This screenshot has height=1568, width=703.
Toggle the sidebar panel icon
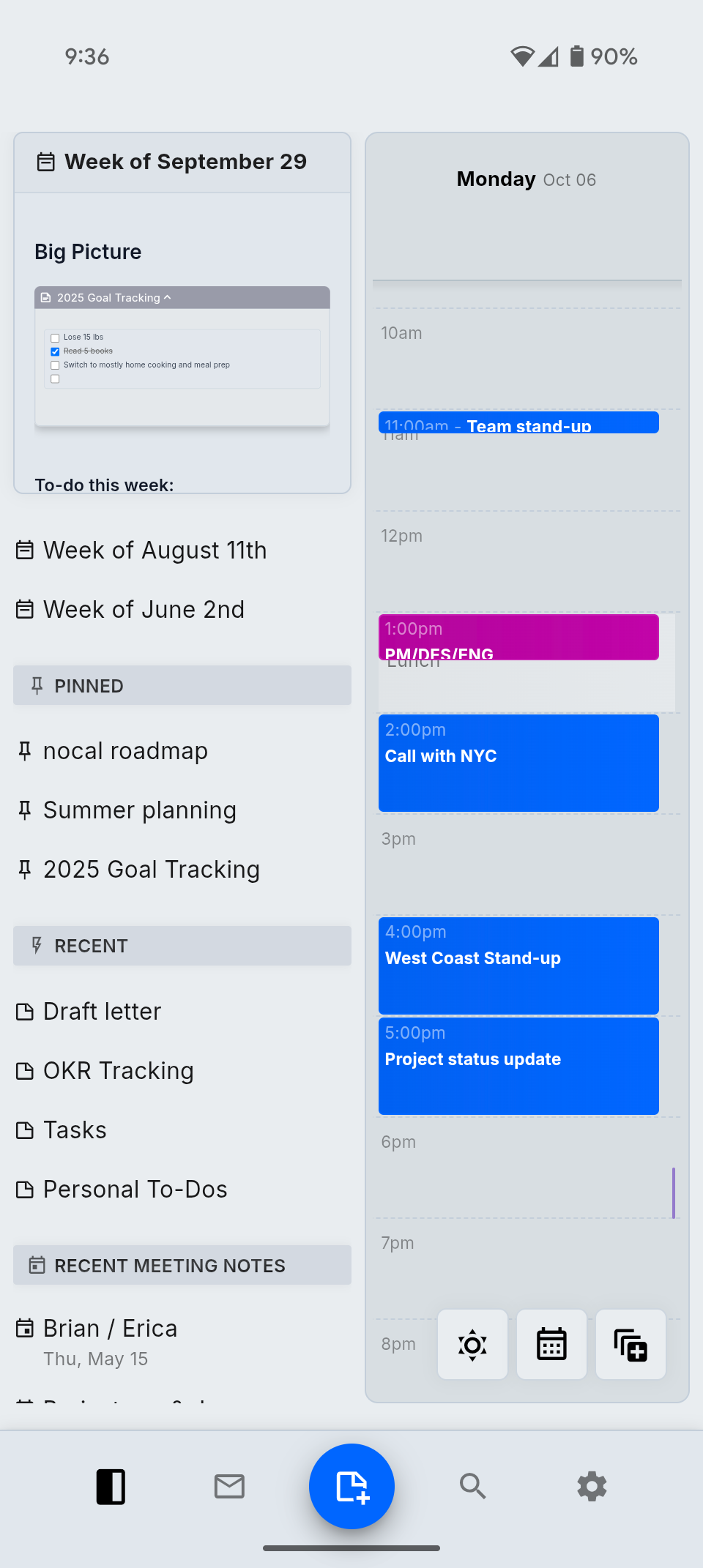pyautogui.click(x=111, y=1486)
